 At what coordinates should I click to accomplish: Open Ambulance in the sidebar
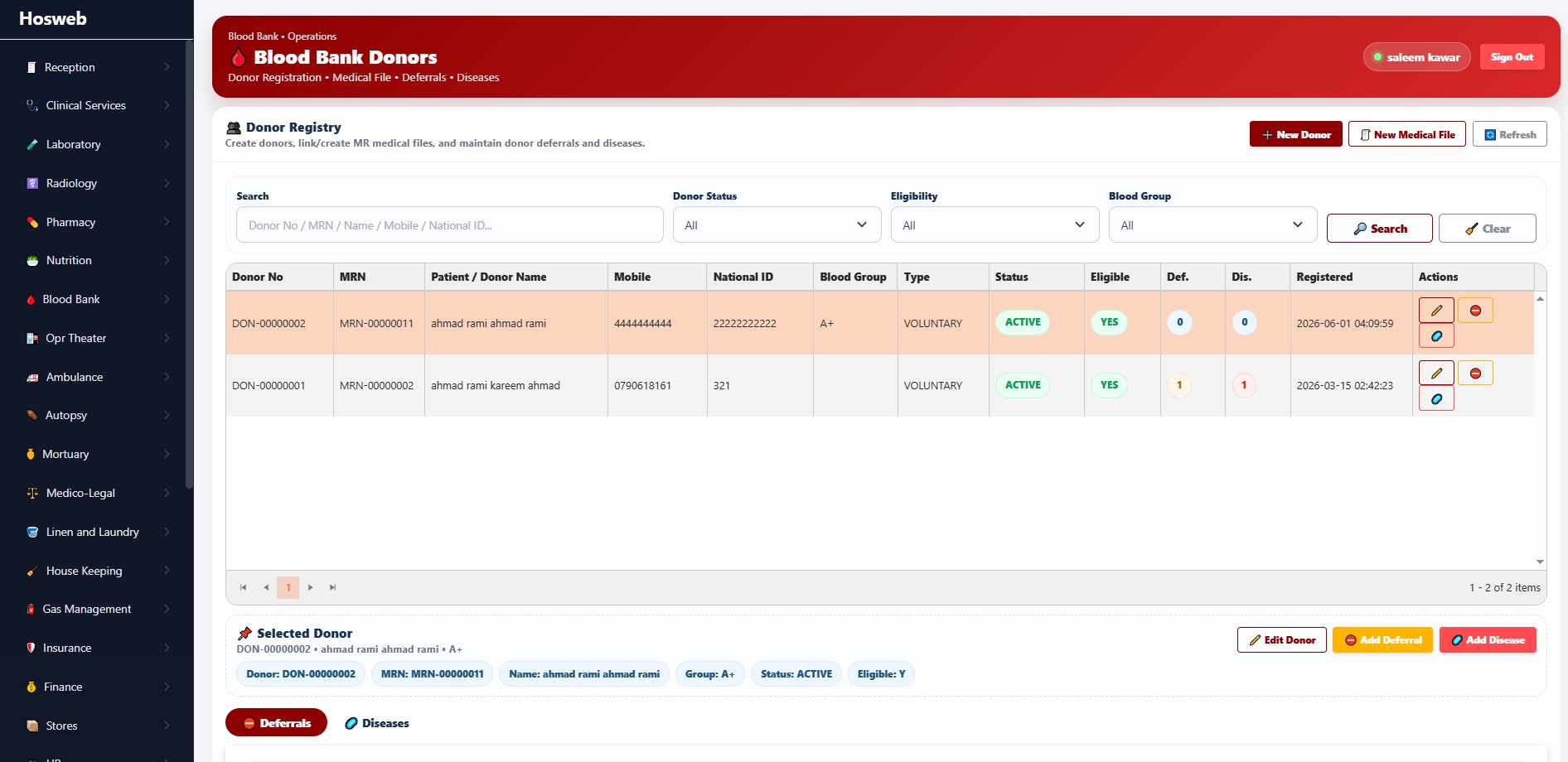tap(97, 377)
